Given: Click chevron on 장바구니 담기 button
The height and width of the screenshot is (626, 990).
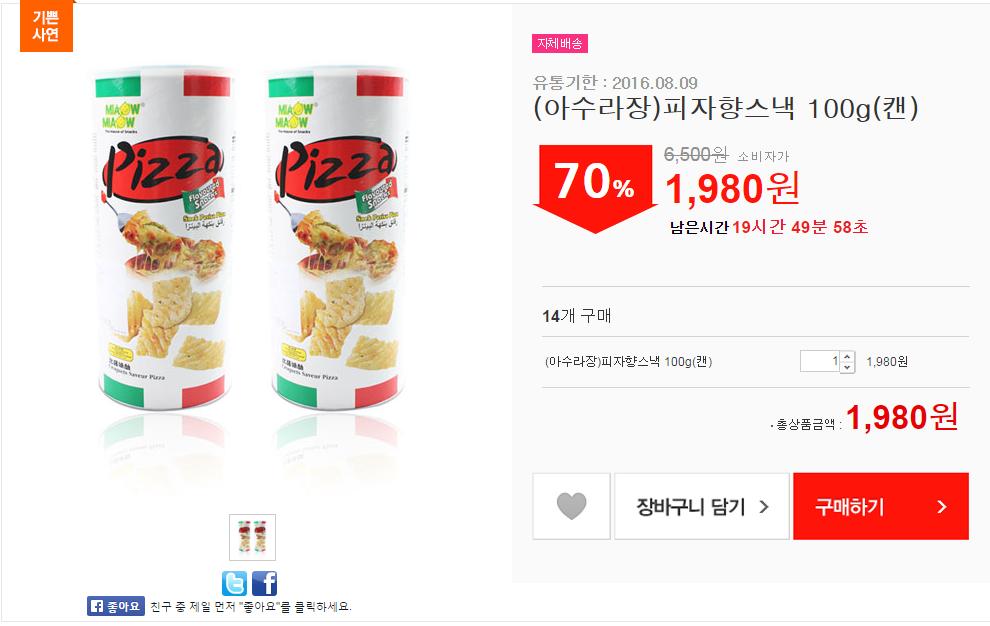Looking at the screenshot, I should pyautogui.click(x=763, y=507).
